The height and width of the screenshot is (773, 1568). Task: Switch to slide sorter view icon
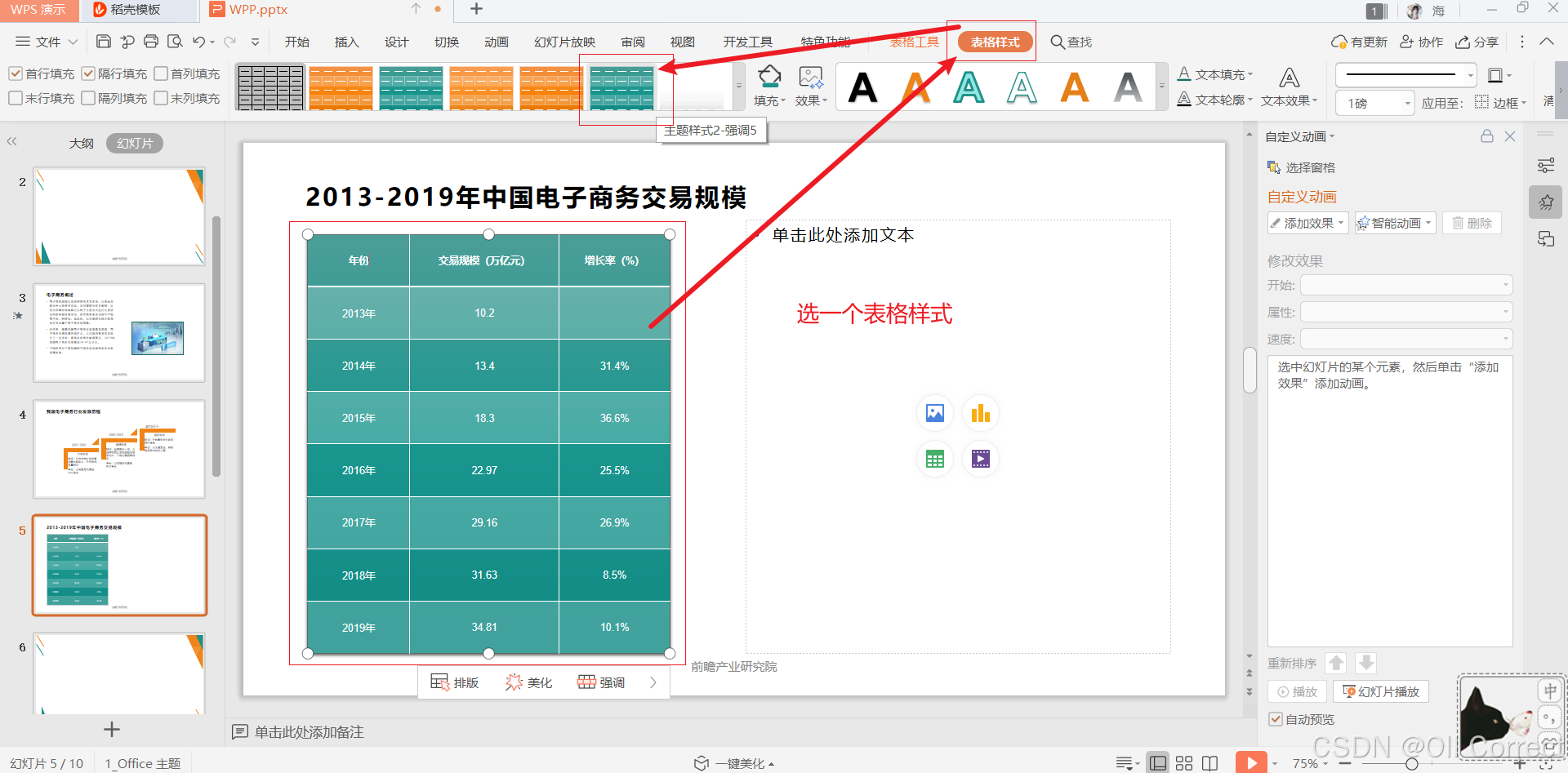click(x=1184, y=763)
